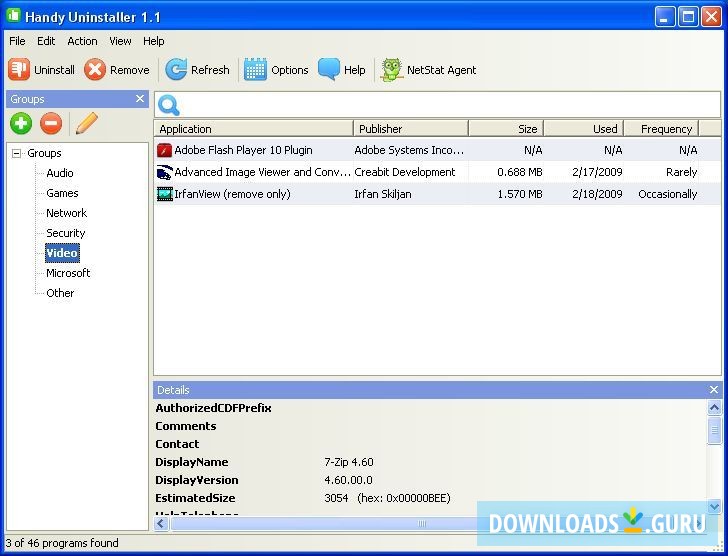Select the Other group

60,293
